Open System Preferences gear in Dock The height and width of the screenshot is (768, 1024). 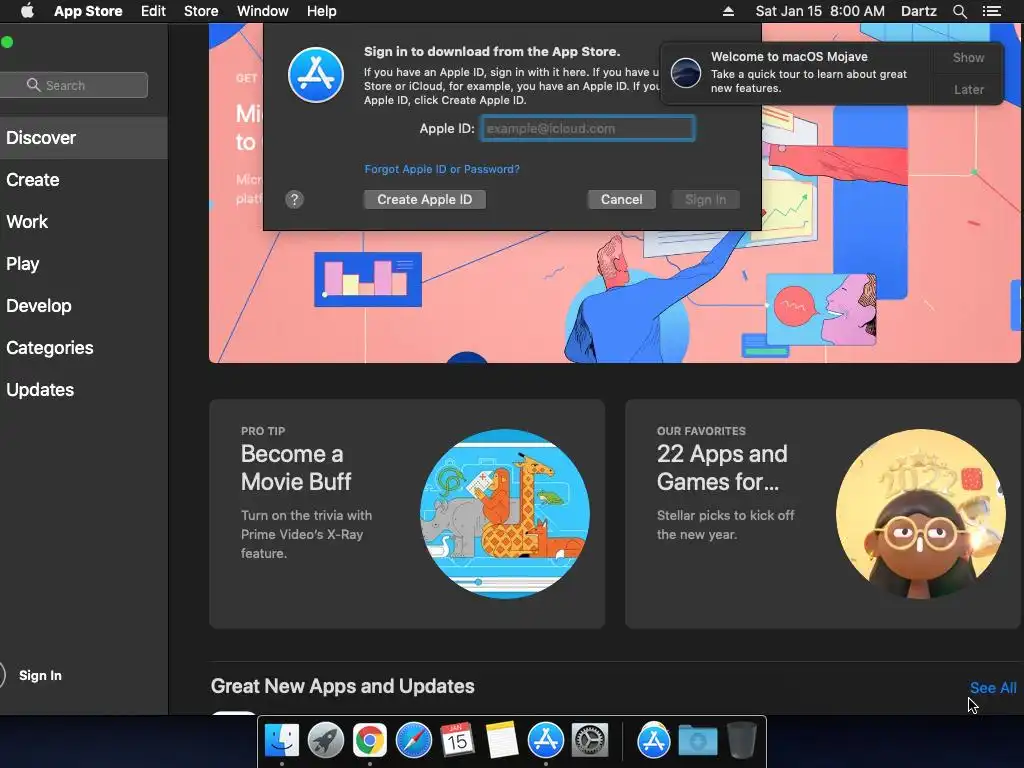590,740
